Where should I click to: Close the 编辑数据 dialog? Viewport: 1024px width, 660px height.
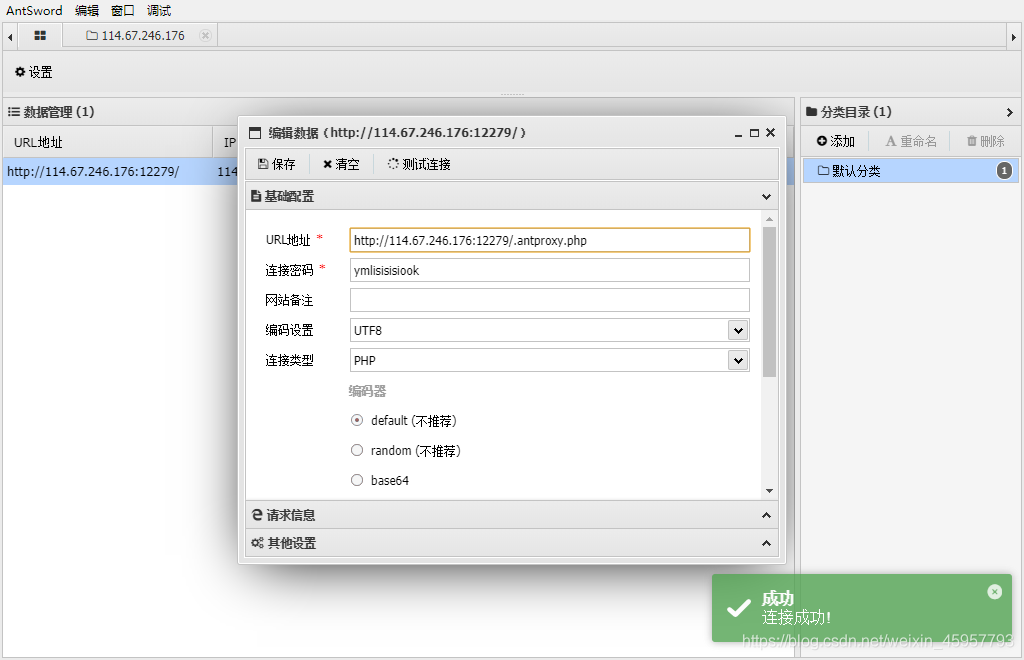(x=771, y=133)
